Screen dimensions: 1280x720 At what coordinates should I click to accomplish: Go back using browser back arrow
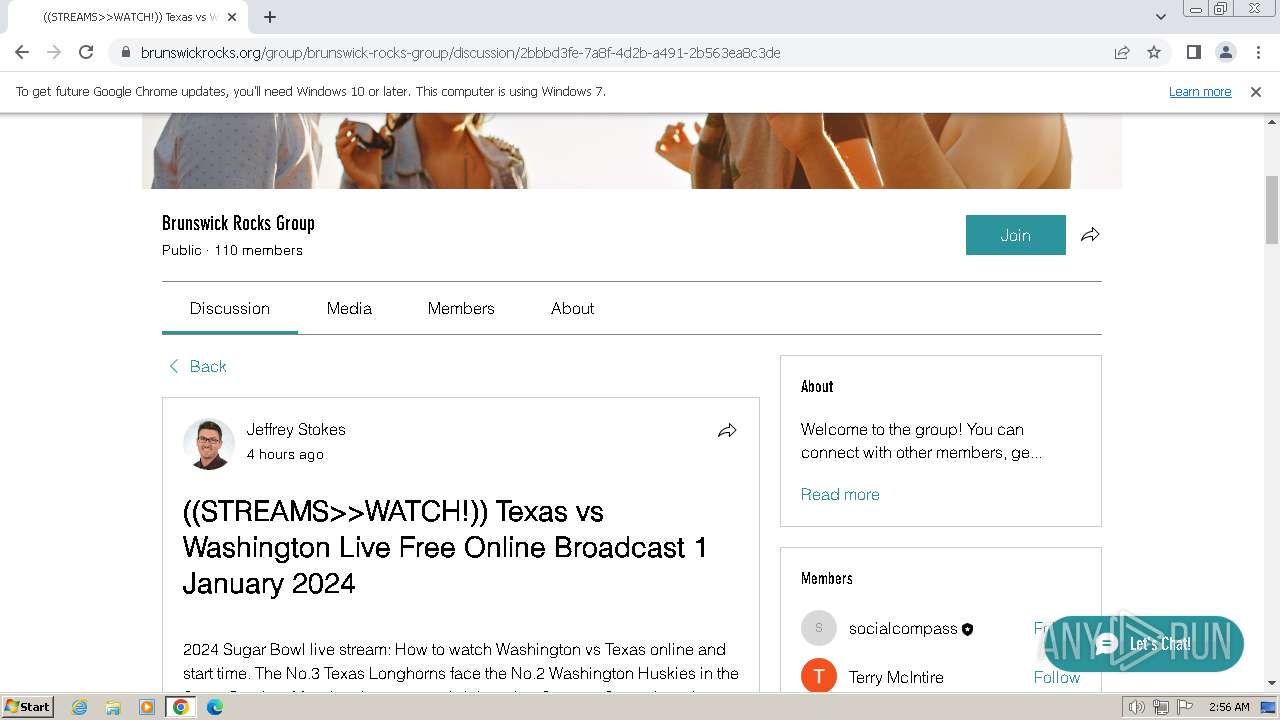22,52
